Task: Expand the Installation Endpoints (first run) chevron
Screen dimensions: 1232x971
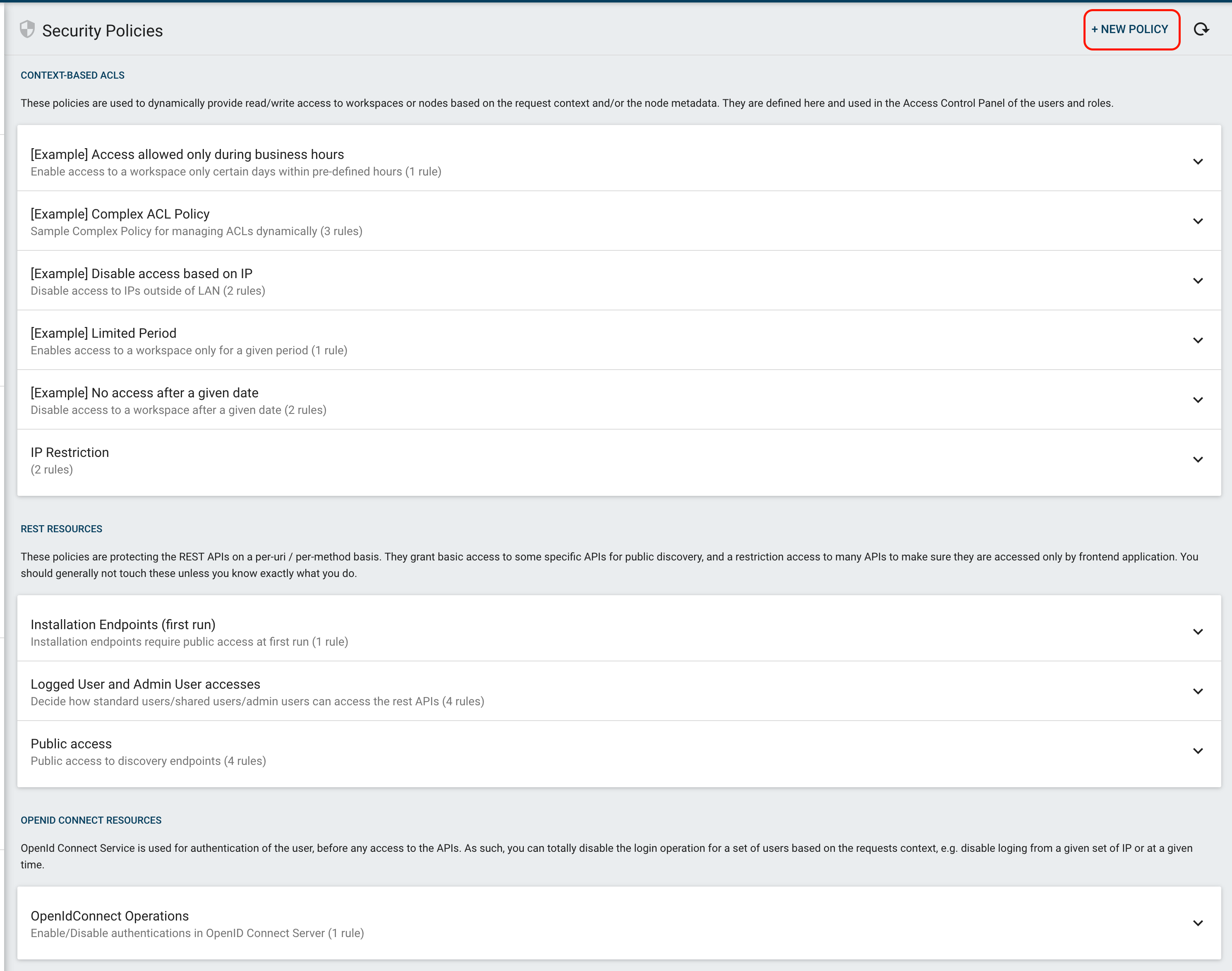Action: click(x=1198, y=632)
